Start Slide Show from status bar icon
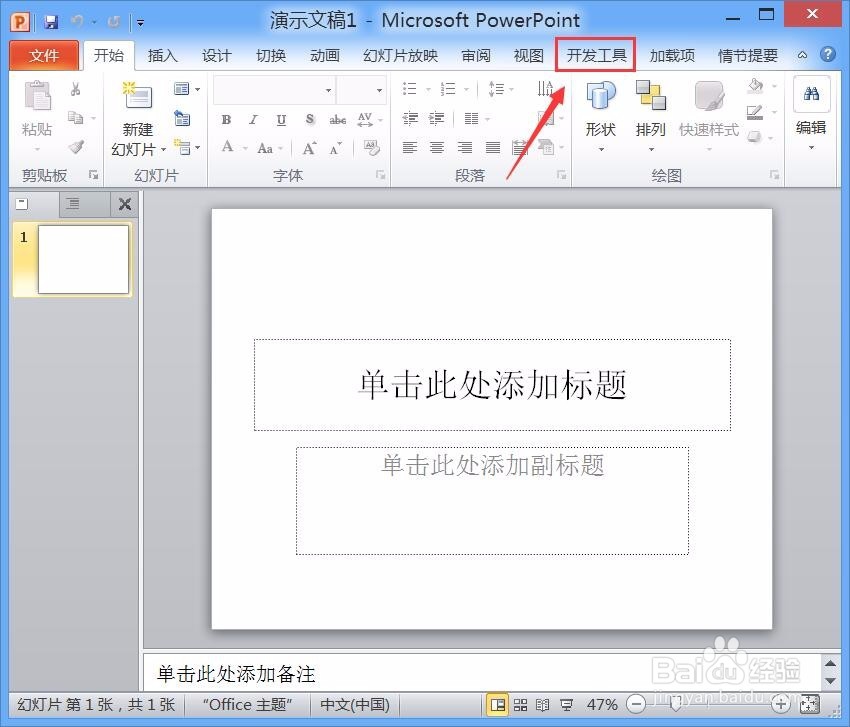Image resolution: width=850 pixels, height=727 pixels. coord(567,703)
